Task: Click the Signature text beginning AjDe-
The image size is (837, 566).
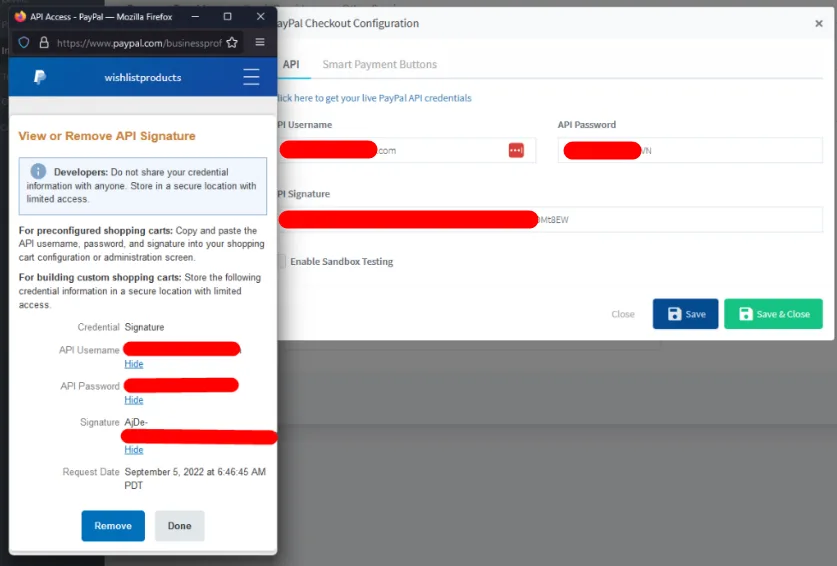Action: coord(136,422)
